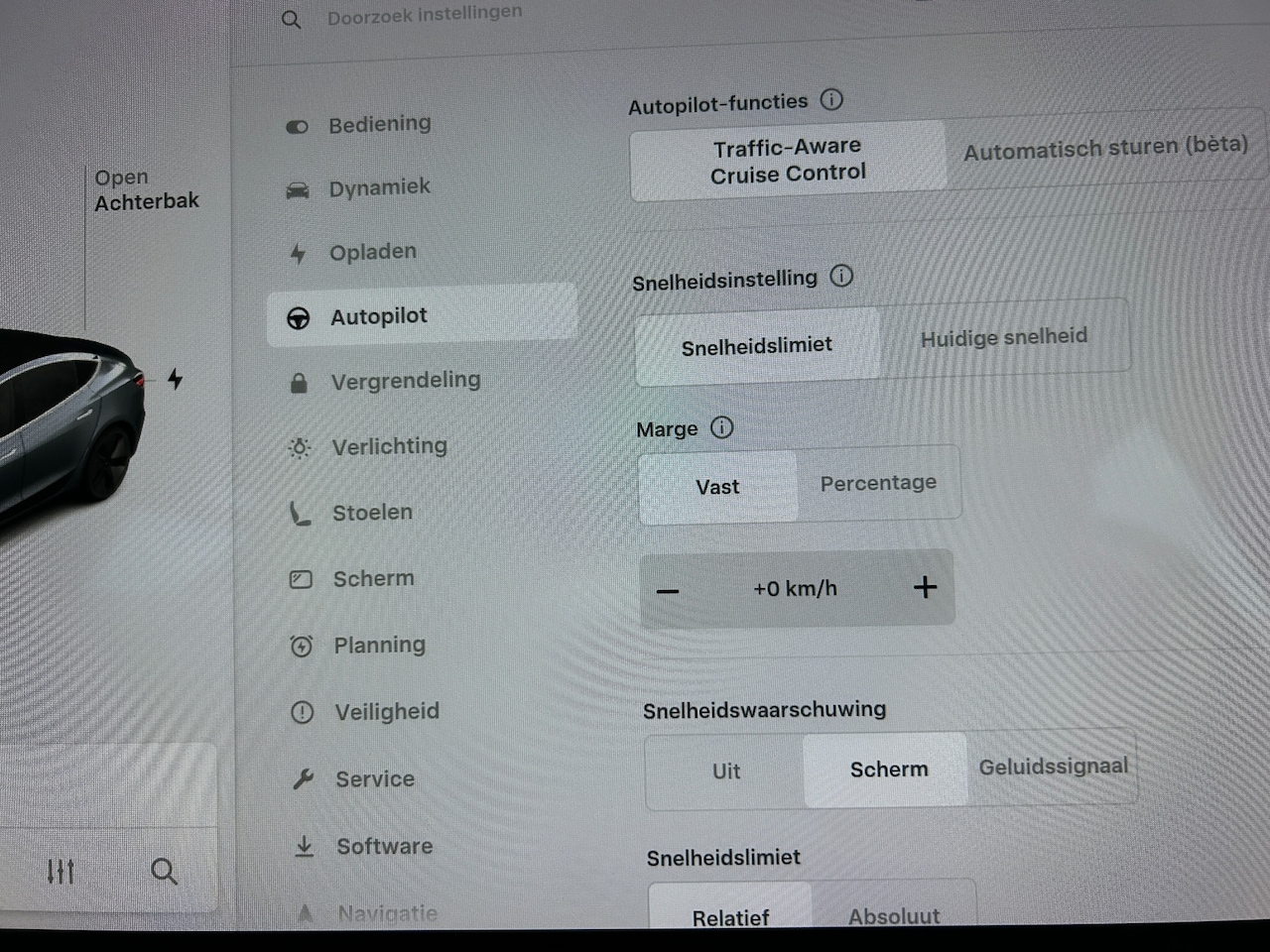This screenshot has width=1270, height=952.
Task: Tap Open Achterbak on the car view
Action: [x=146, y=189]
